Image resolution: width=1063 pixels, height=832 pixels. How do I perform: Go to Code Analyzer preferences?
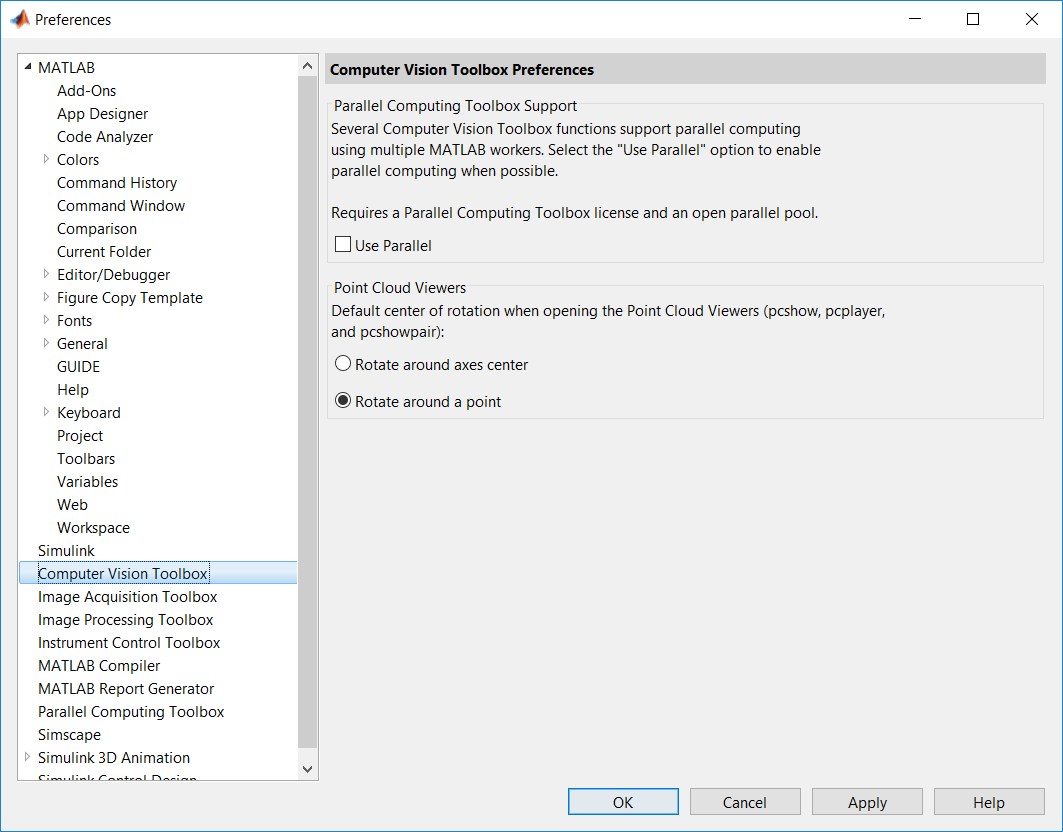pyautogui.click(x=105, y=137)
